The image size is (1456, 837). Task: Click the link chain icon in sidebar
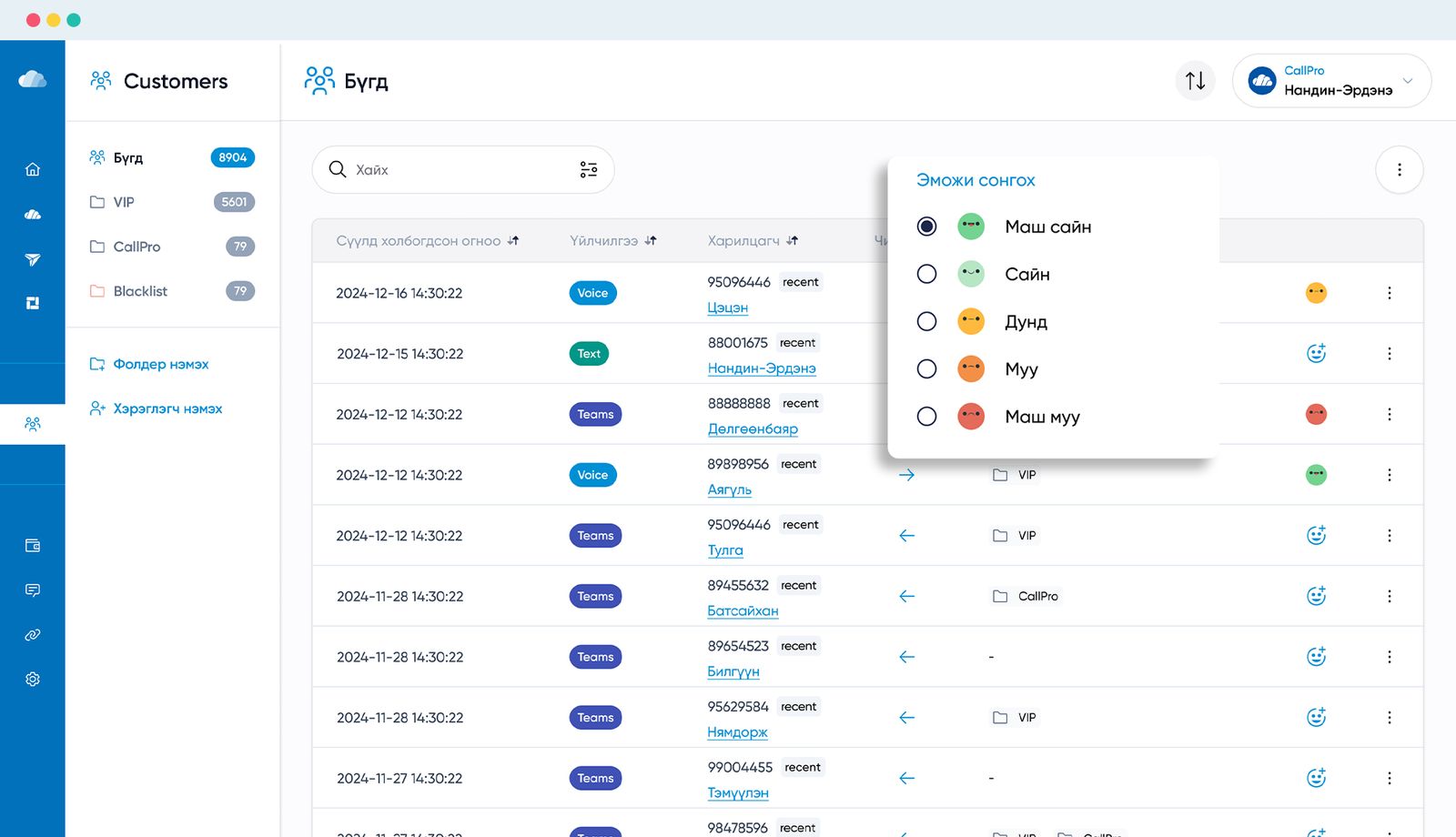[x=33, y=634]
